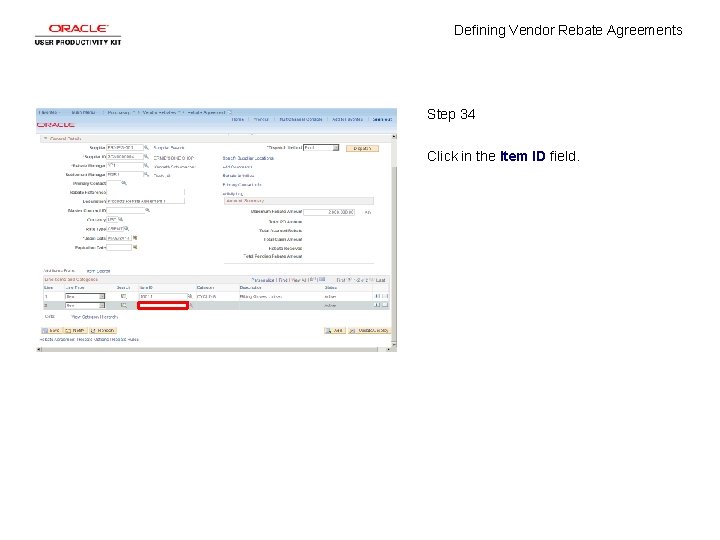Select the Rebate Agreement breadcrumb
This screenshot has width=720, height=540.
click(206, 112)
